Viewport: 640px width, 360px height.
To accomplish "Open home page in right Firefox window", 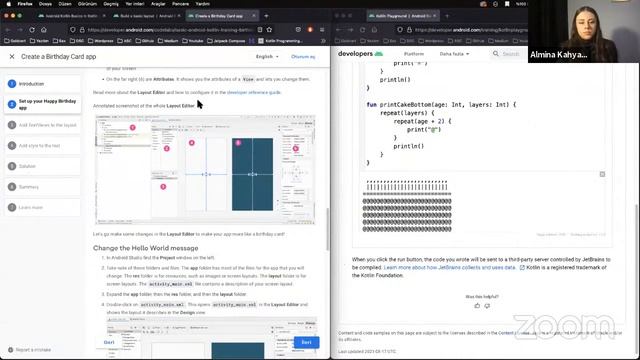I will (x=374, y=30).
